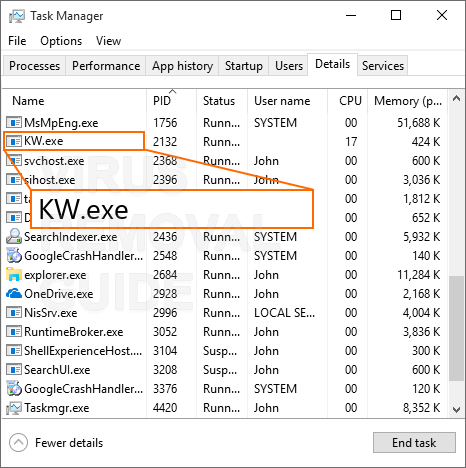Click the vertical scrollbar thumb
This screenshot has height=468, width=466.
pyautogui.click(x=456, y=328)
